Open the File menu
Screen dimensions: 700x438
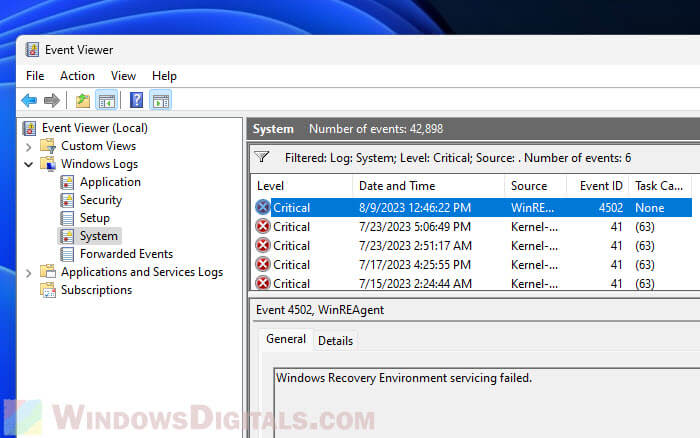coord(35,76)
